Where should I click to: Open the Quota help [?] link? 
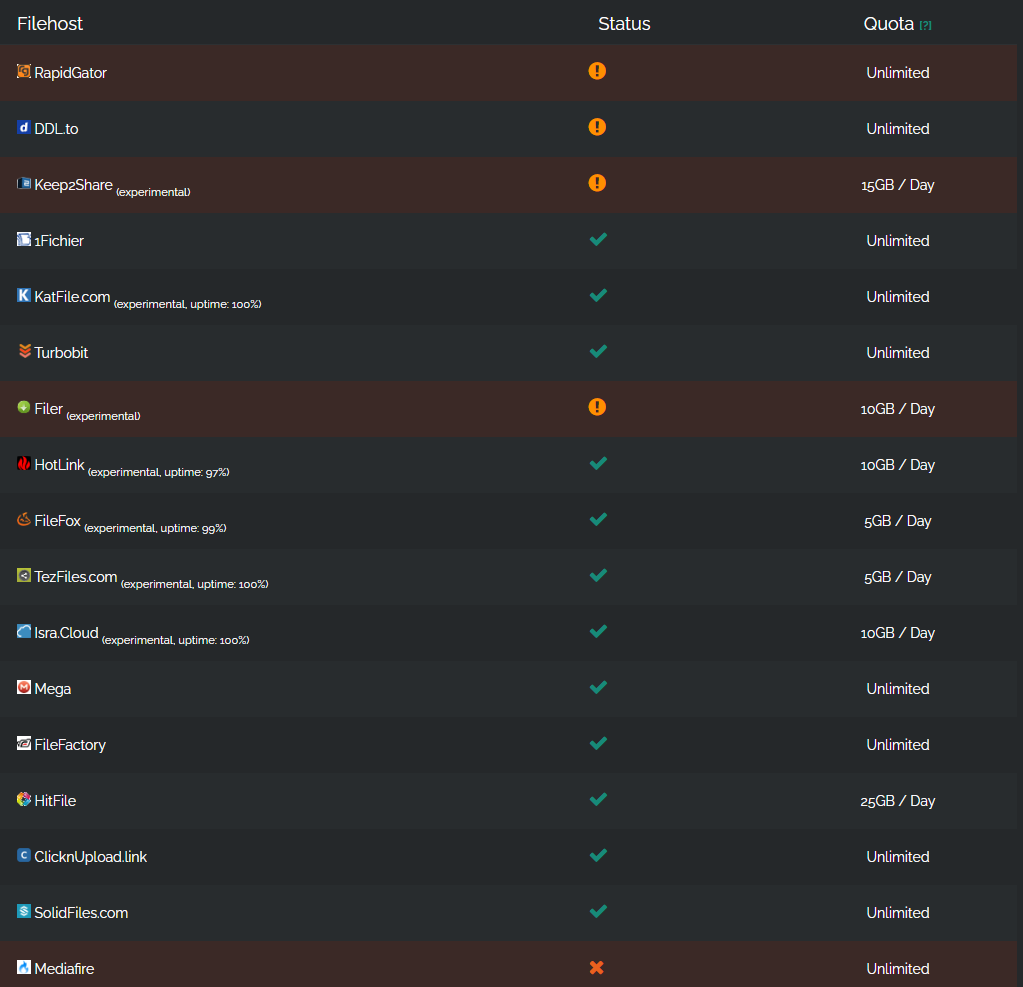click(925, 25)
